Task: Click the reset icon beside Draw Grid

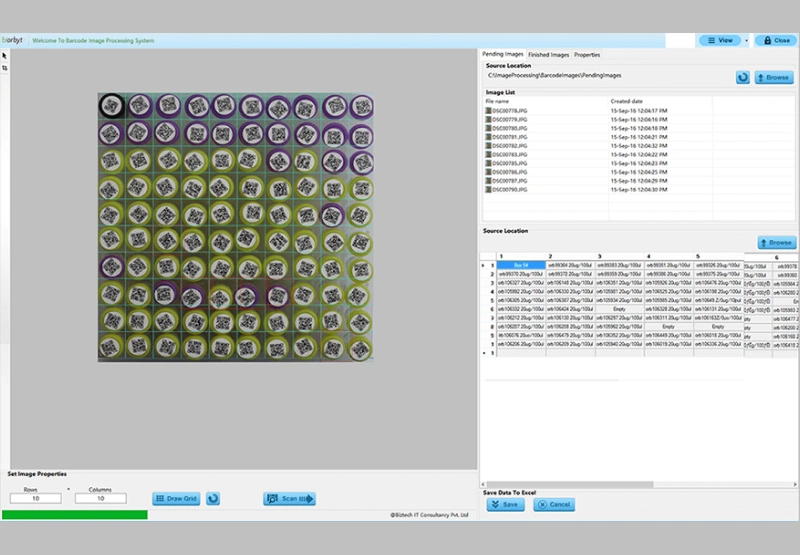Action: click(213, 498)
